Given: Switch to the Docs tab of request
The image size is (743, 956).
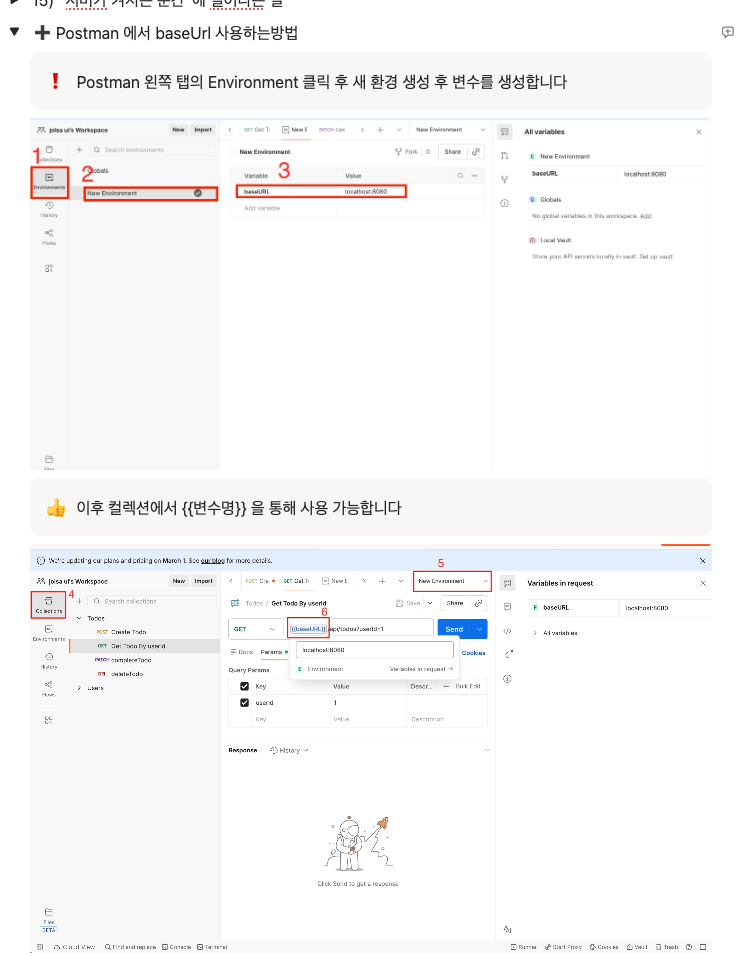Looking at the screenshot, I should [242, 652].
